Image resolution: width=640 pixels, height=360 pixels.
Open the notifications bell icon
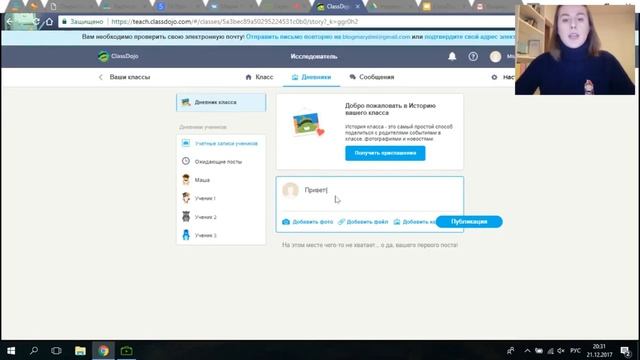(x=452, y=56)
